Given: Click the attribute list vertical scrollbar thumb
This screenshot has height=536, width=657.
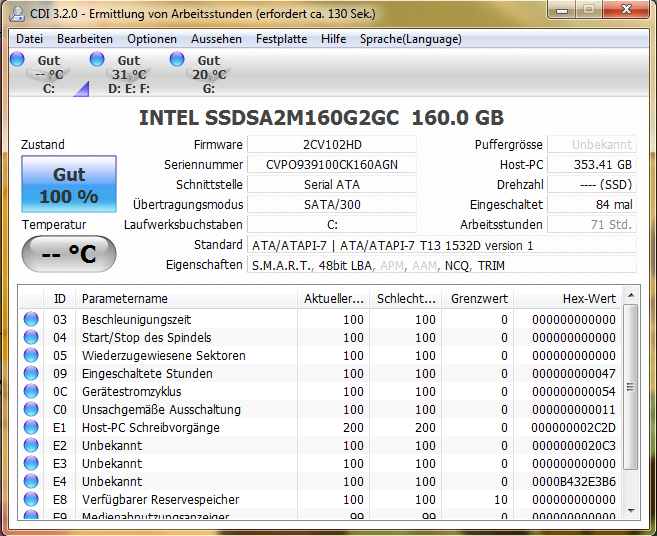Looking at the screenshot, I should pyautogui.click(x=631, y=387).
